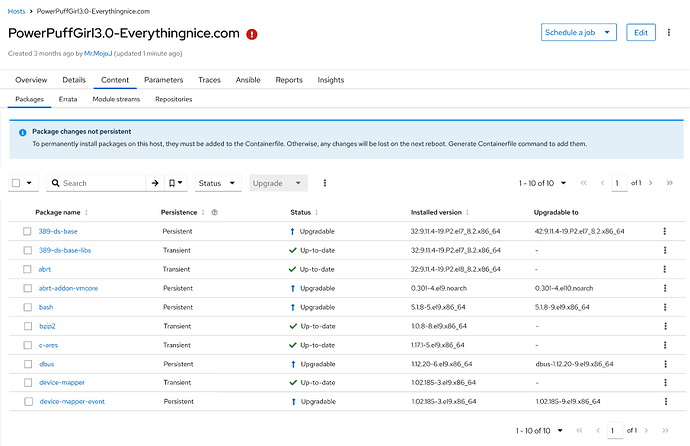
Task: Click the Persistence column help icon
Action: click(x=214, y=212)
